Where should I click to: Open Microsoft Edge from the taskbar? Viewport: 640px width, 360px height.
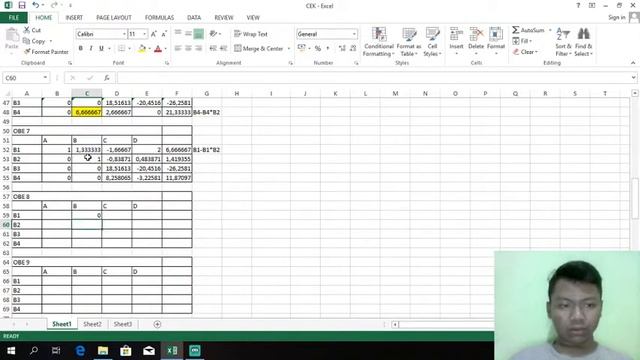coord(80,351)
